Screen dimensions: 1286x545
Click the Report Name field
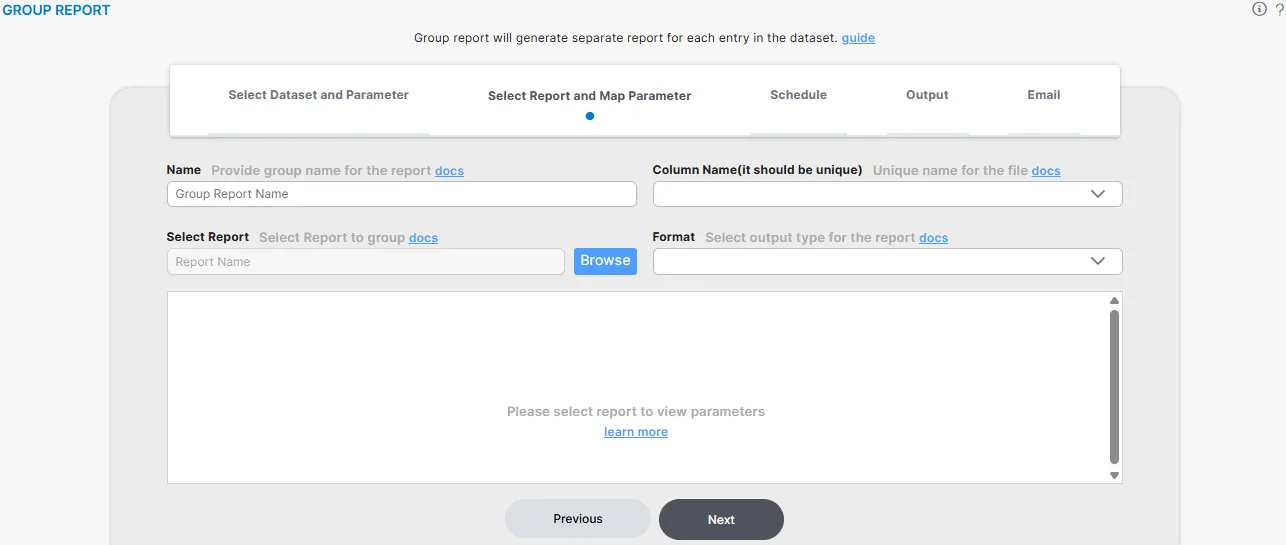[365, 262]
